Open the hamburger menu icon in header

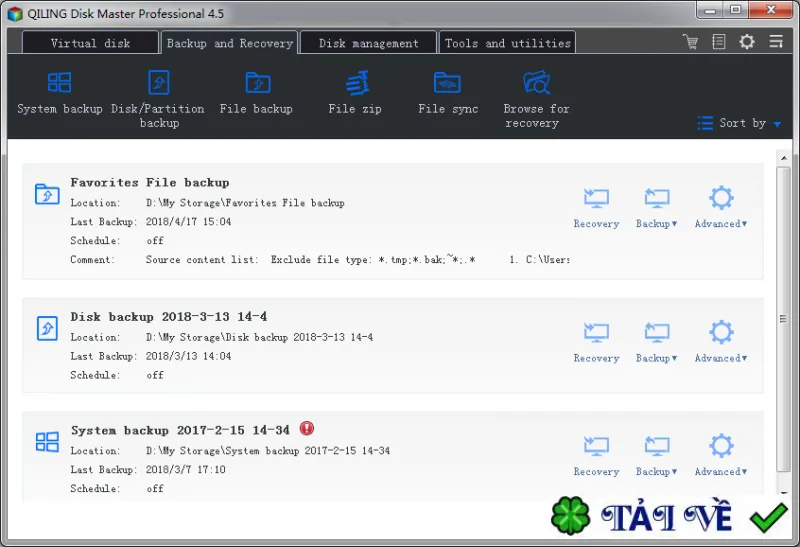776,42
